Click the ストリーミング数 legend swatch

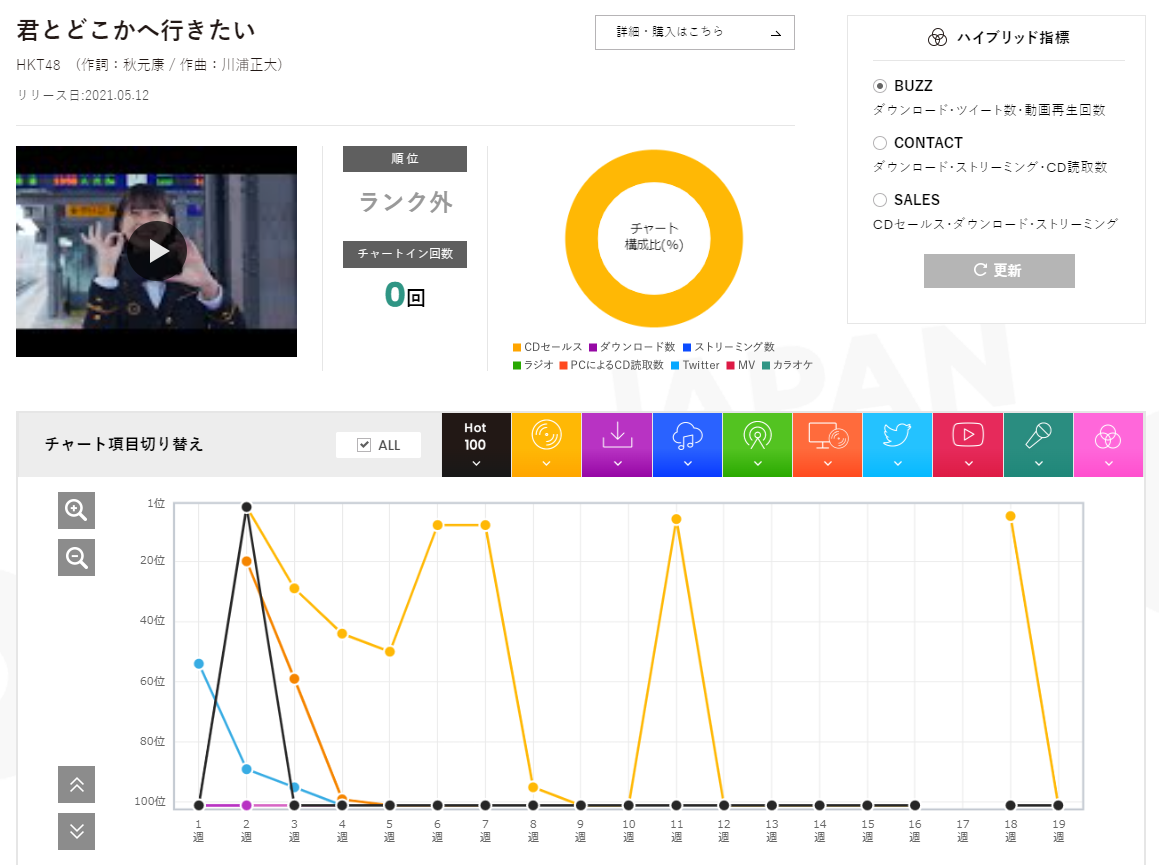687,347
